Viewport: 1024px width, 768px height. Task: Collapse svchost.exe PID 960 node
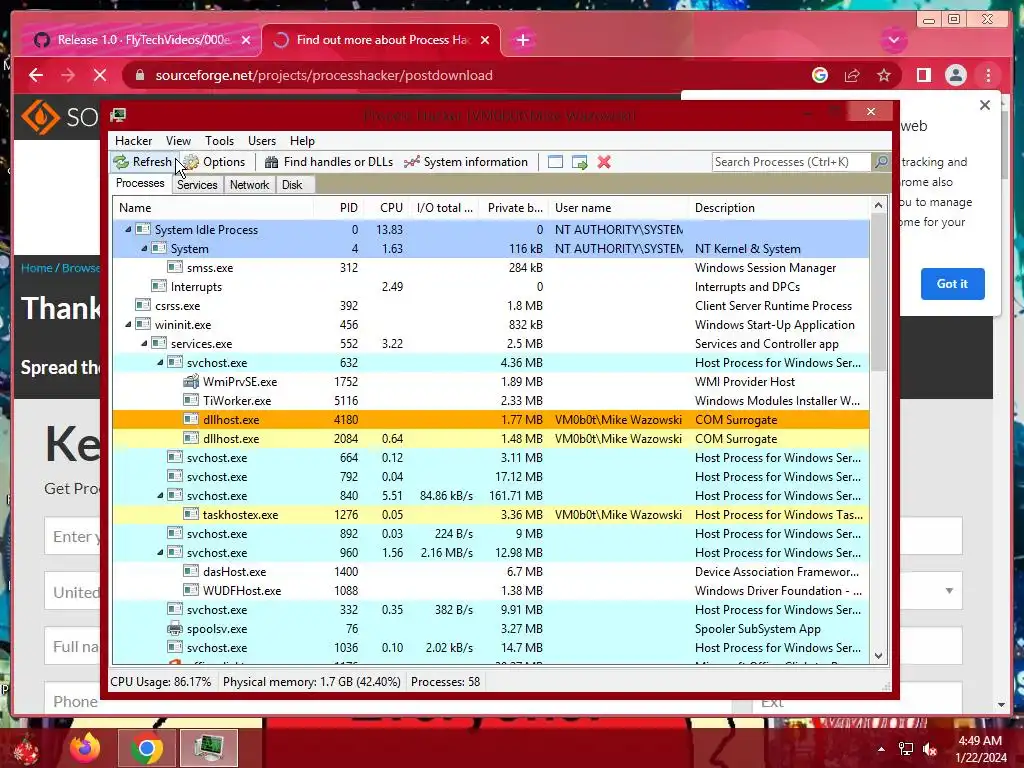[x=160, y=552]
